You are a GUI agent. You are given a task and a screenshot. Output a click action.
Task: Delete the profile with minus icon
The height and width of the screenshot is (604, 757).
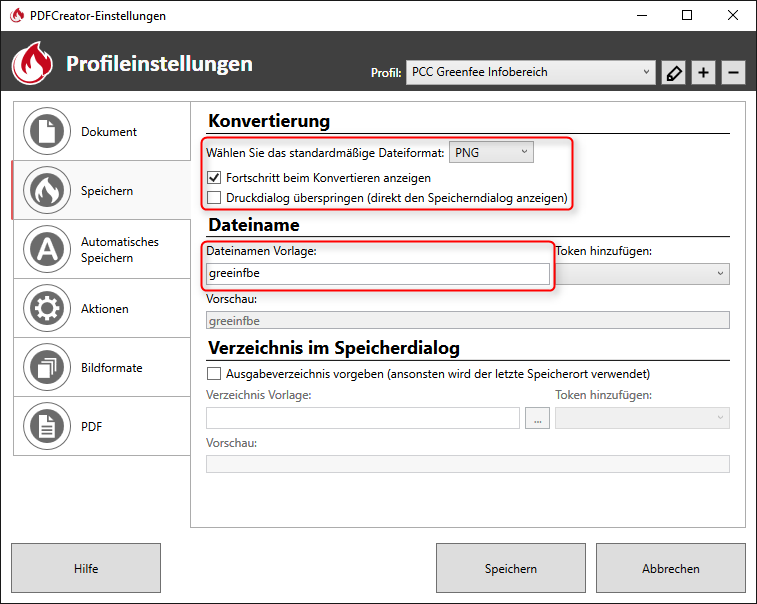(733, 73)
